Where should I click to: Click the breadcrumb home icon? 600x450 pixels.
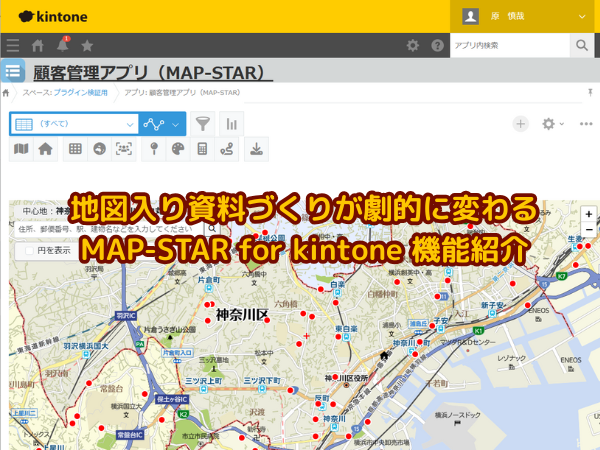[6, 93]
